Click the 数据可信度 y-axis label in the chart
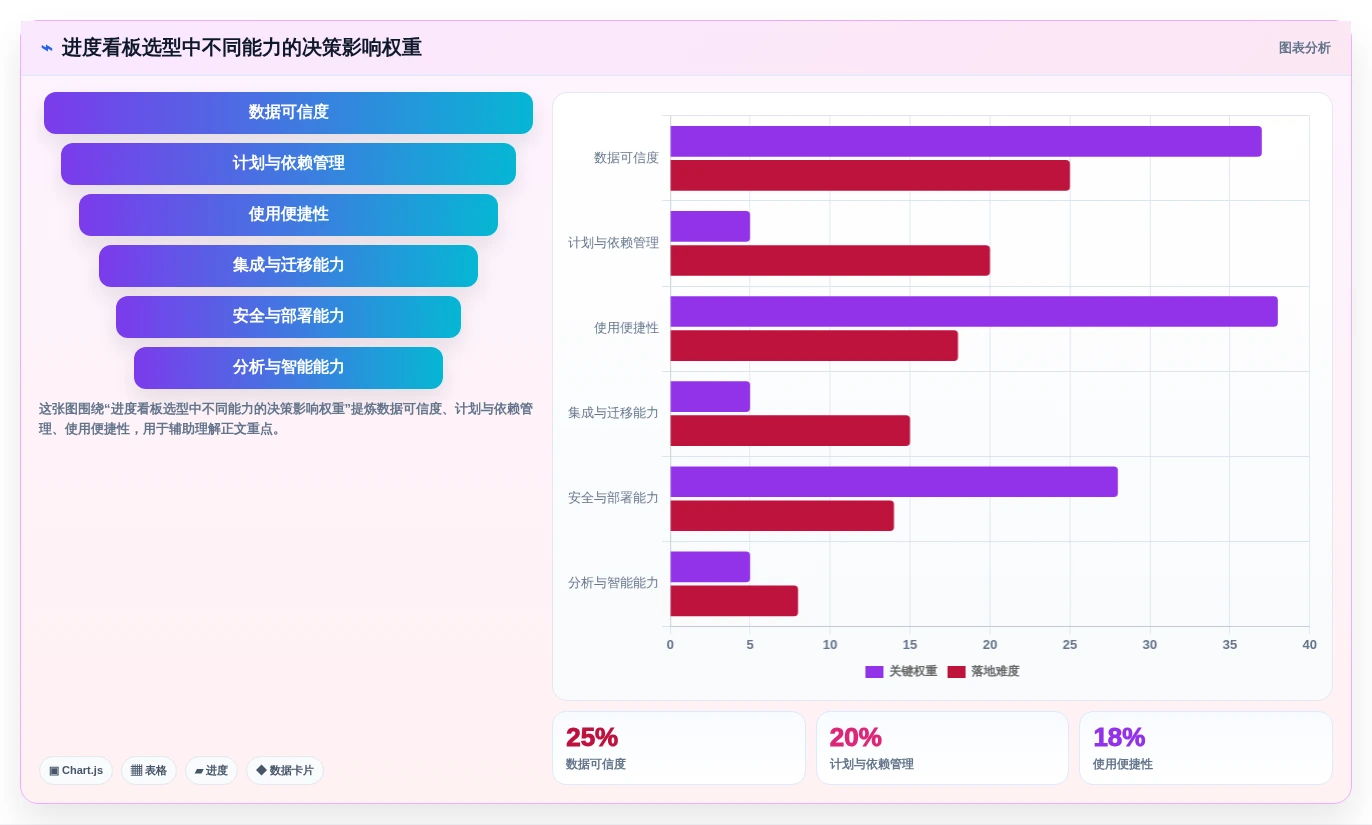Image resolution: width=1372 pixels, height=825 pixels. tap(626, 158)
